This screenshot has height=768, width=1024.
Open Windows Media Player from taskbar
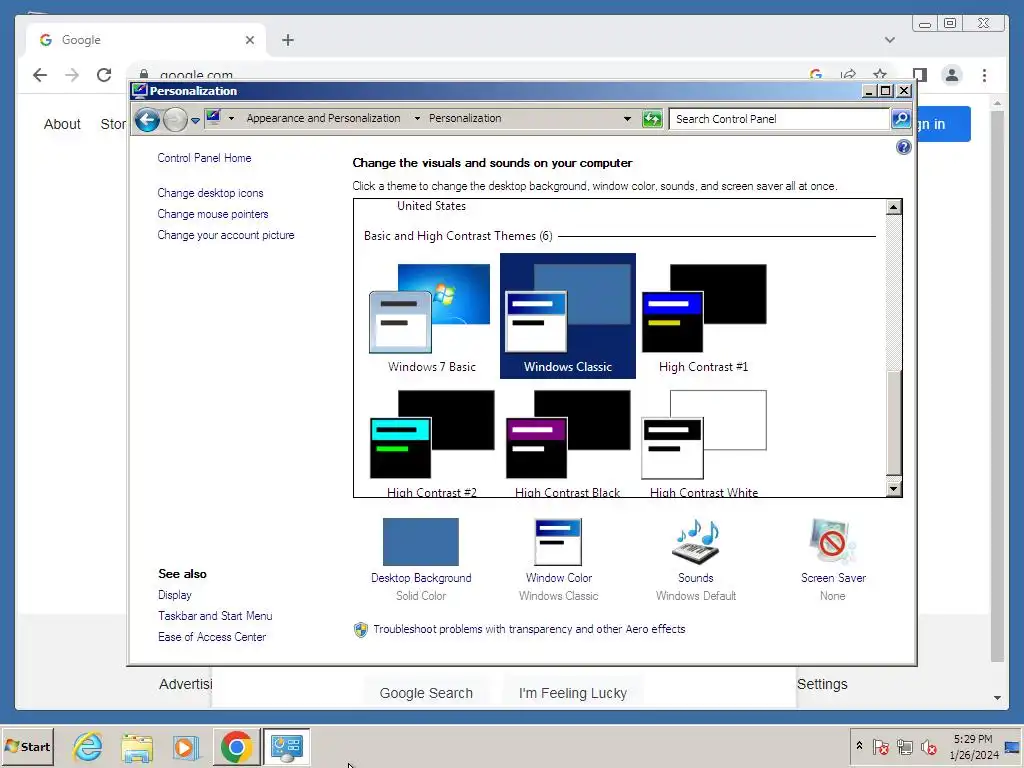point(186,746)
